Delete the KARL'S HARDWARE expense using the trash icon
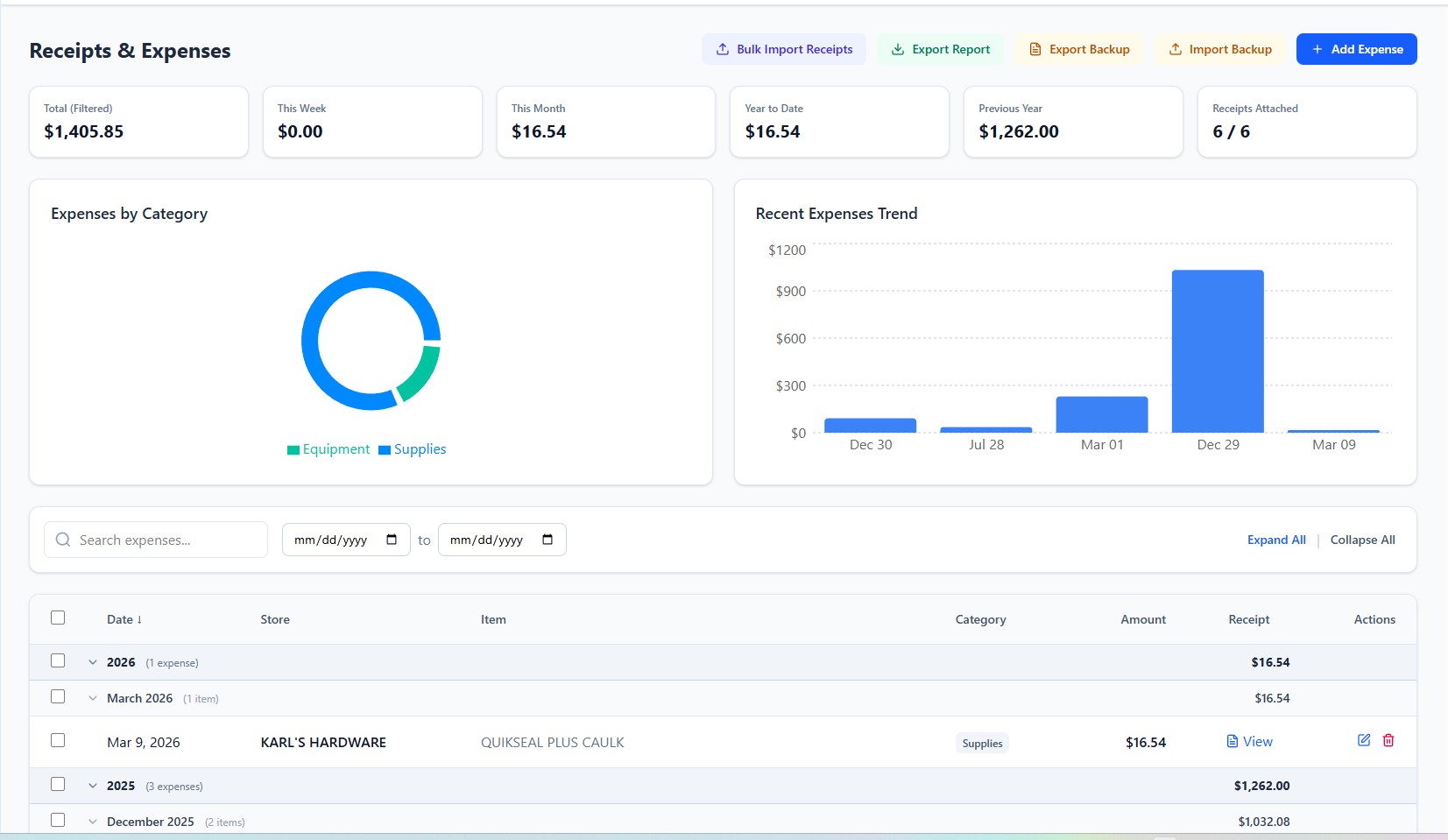Screen dimensions: 1448x840 tap(1387, 741)
